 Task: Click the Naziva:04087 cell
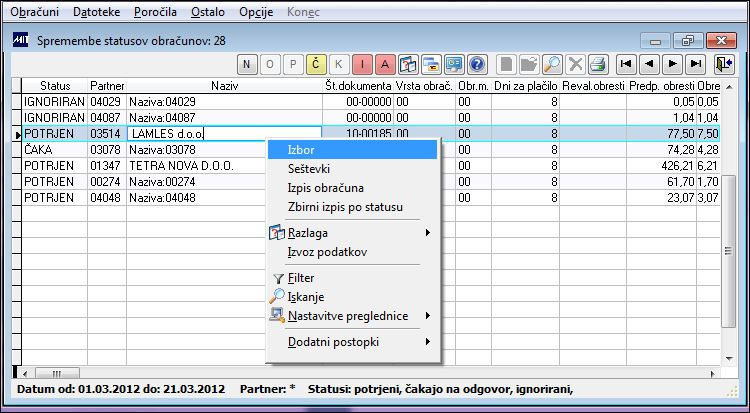224,118
